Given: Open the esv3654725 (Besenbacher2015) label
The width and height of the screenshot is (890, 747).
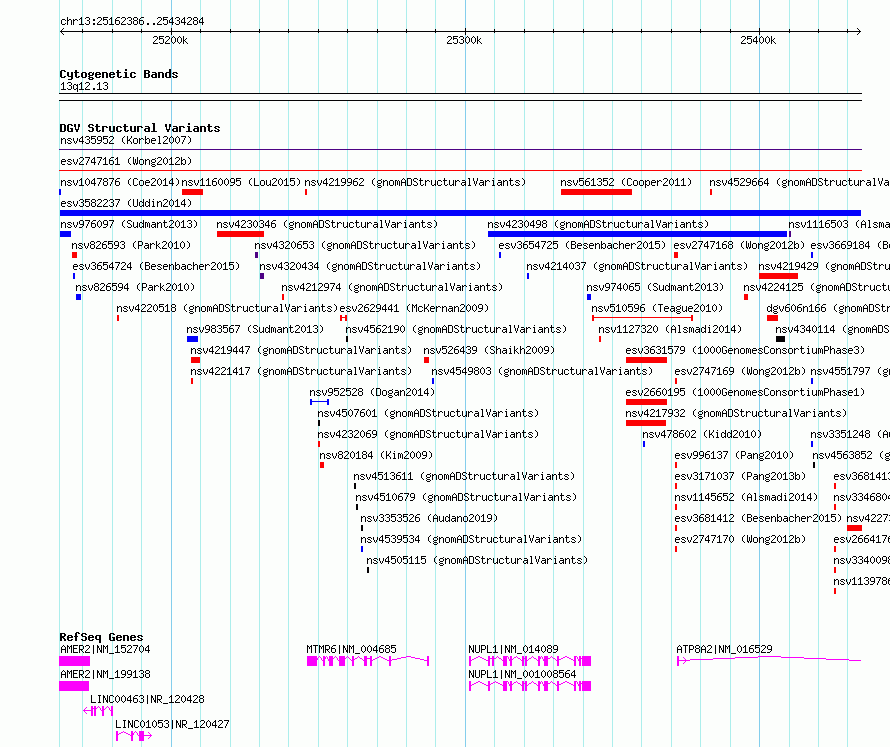Looking at the screenshot, I should (x=582, y=245).
